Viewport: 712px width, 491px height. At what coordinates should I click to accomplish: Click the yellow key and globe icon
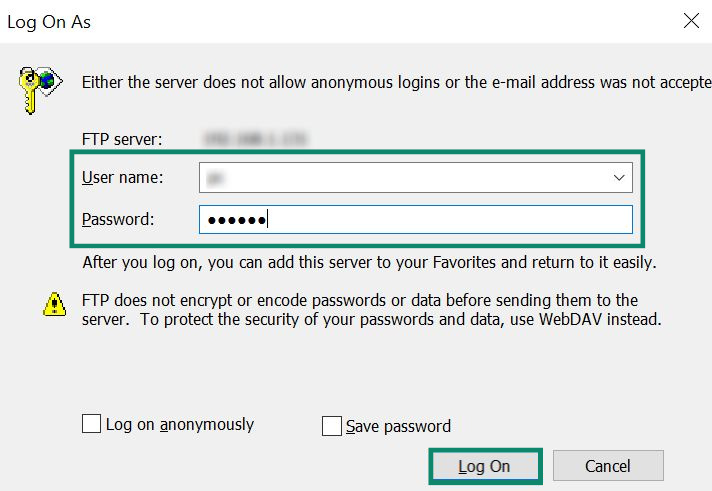click(x=40, y=90)
